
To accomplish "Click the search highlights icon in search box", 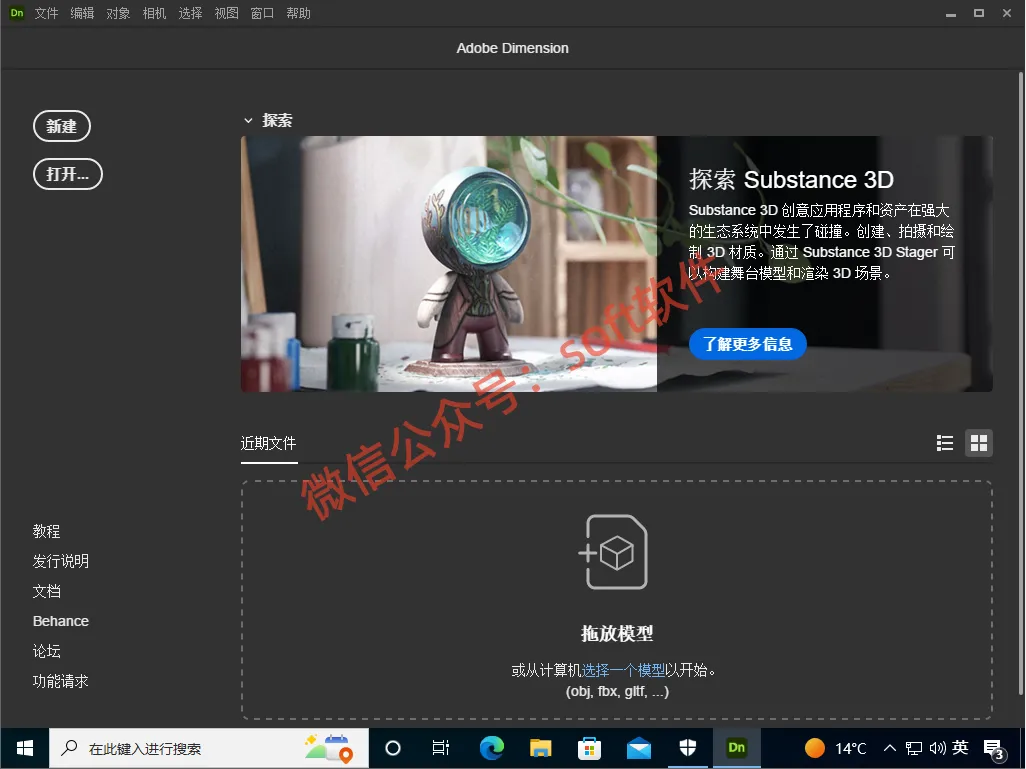I will (x=329, y=748).
